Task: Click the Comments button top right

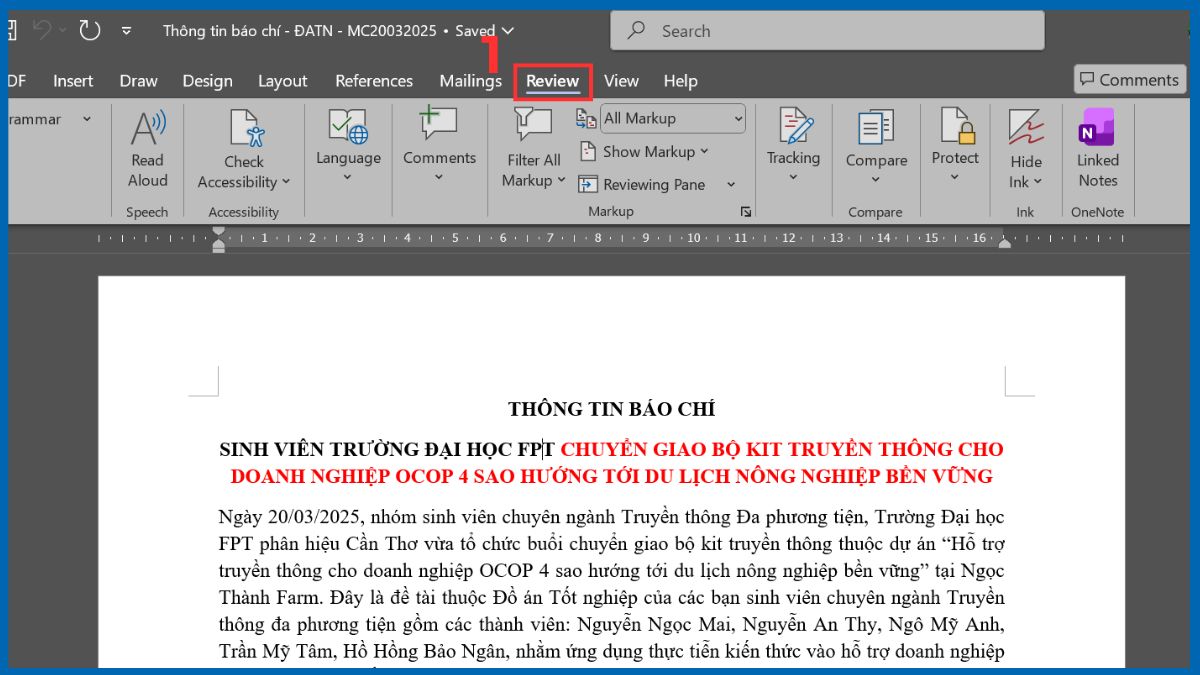Action: tap(1129, 79)
